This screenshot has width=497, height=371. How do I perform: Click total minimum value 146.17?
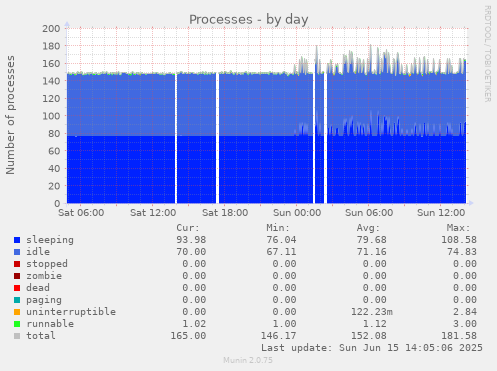pos(278,336)
